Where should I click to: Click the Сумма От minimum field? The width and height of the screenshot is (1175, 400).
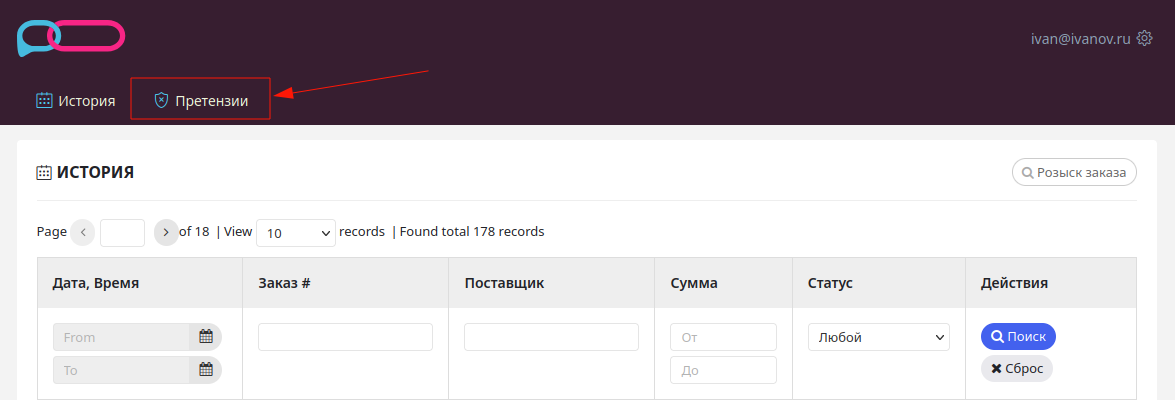pyautogui.click(x=723, y=337)
